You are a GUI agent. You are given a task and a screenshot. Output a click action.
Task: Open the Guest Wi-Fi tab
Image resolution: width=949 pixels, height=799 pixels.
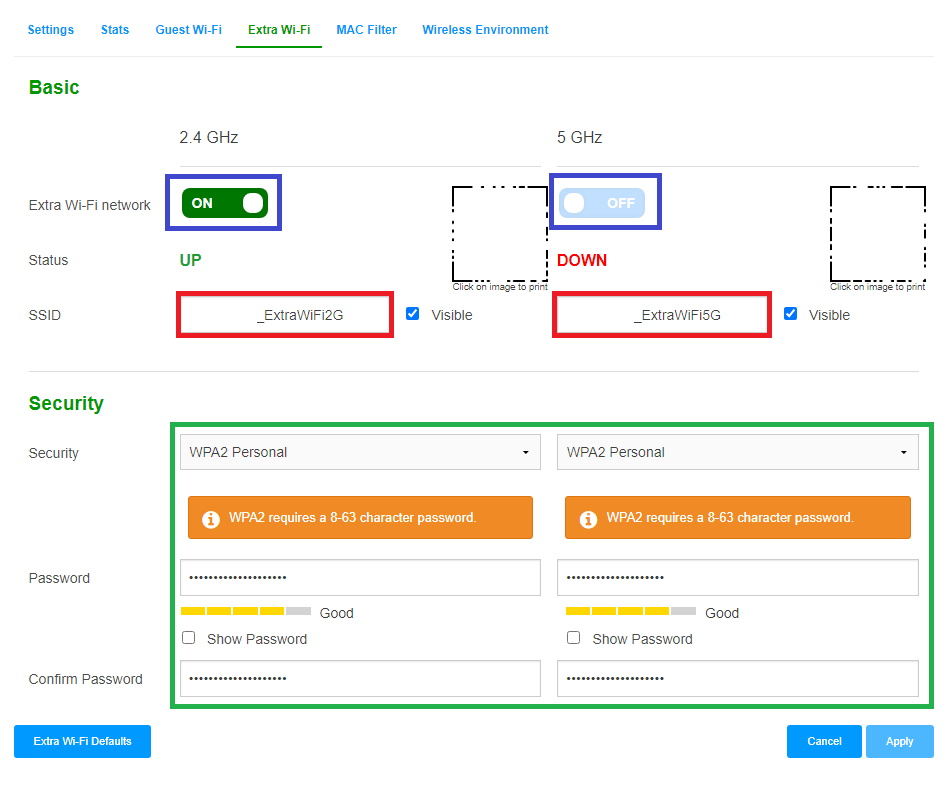(189, 30)
